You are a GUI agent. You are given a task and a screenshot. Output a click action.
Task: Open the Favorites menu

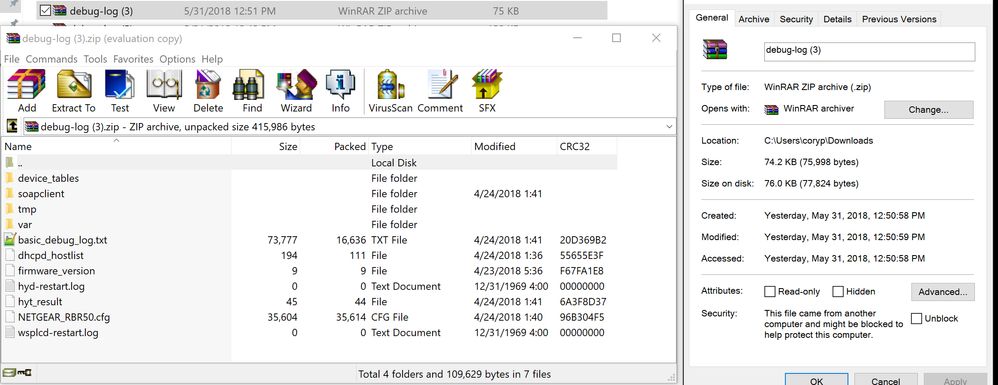(134, 59)
